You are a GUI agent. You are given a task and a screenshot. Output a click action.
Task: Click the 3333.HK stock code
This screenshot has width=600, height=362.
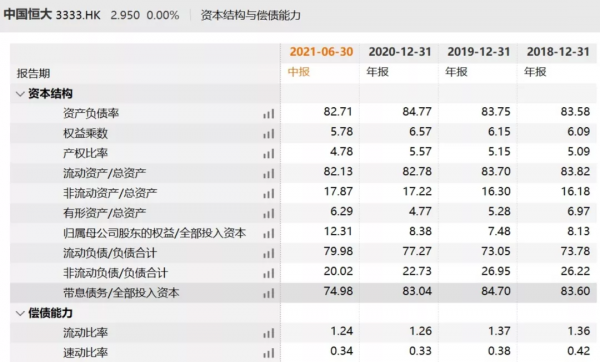tap(78, 15)
